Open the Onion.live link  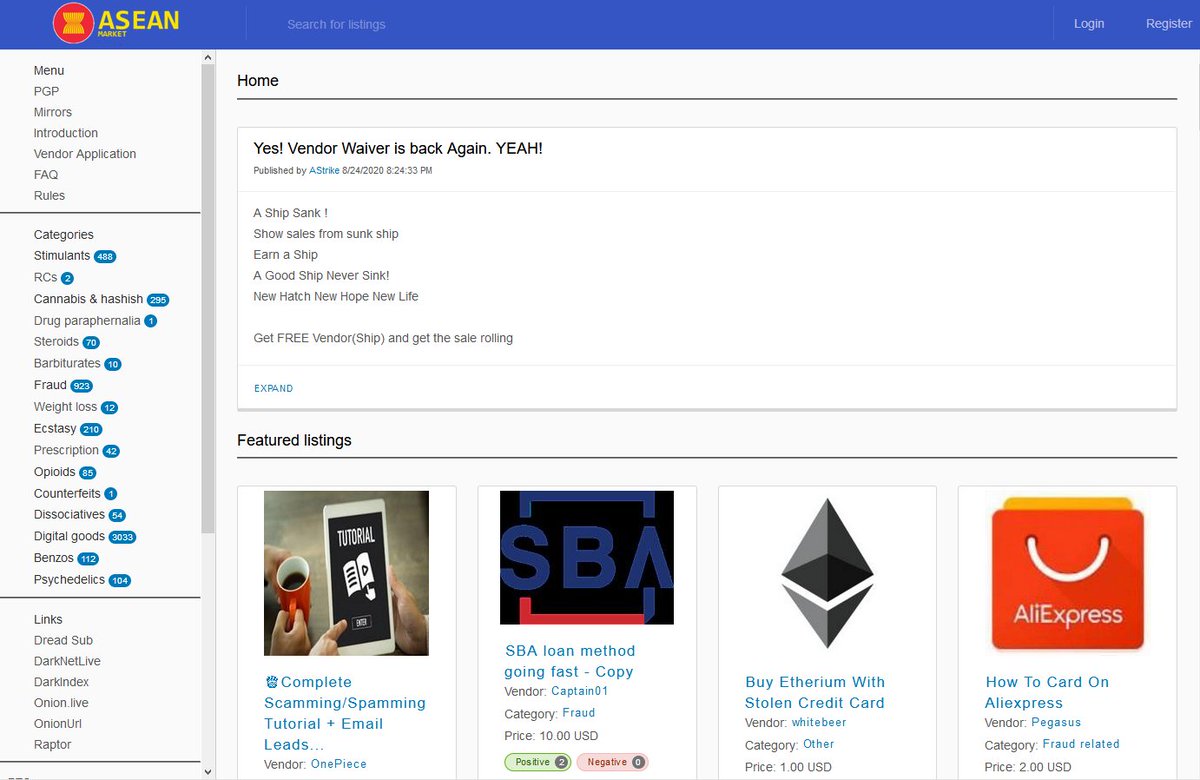click(61, 703)
